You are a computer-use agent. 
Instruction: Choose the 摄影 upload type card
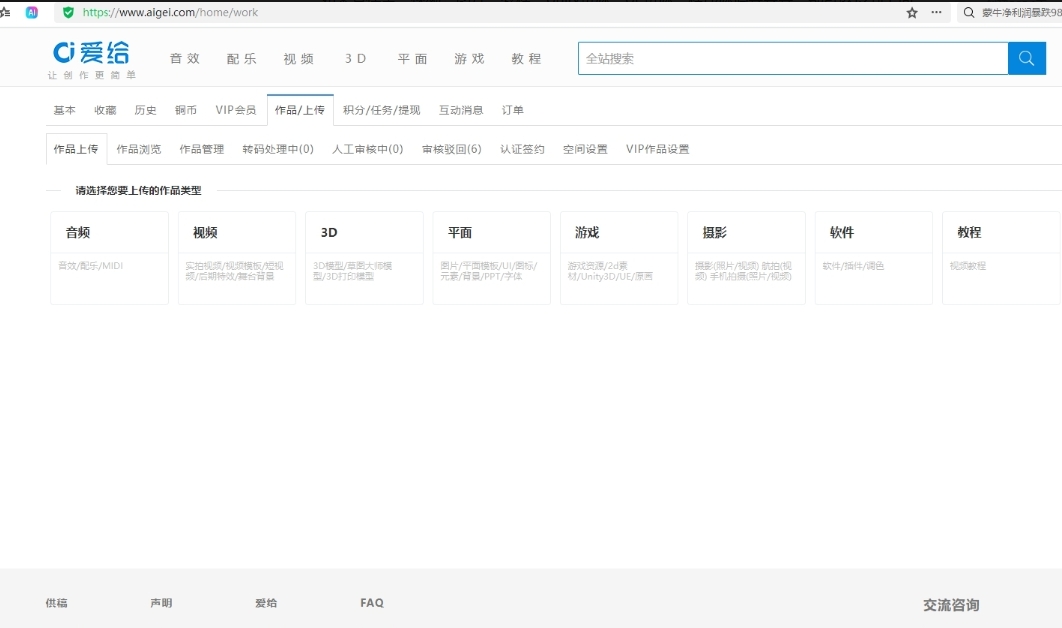(746, 257)
